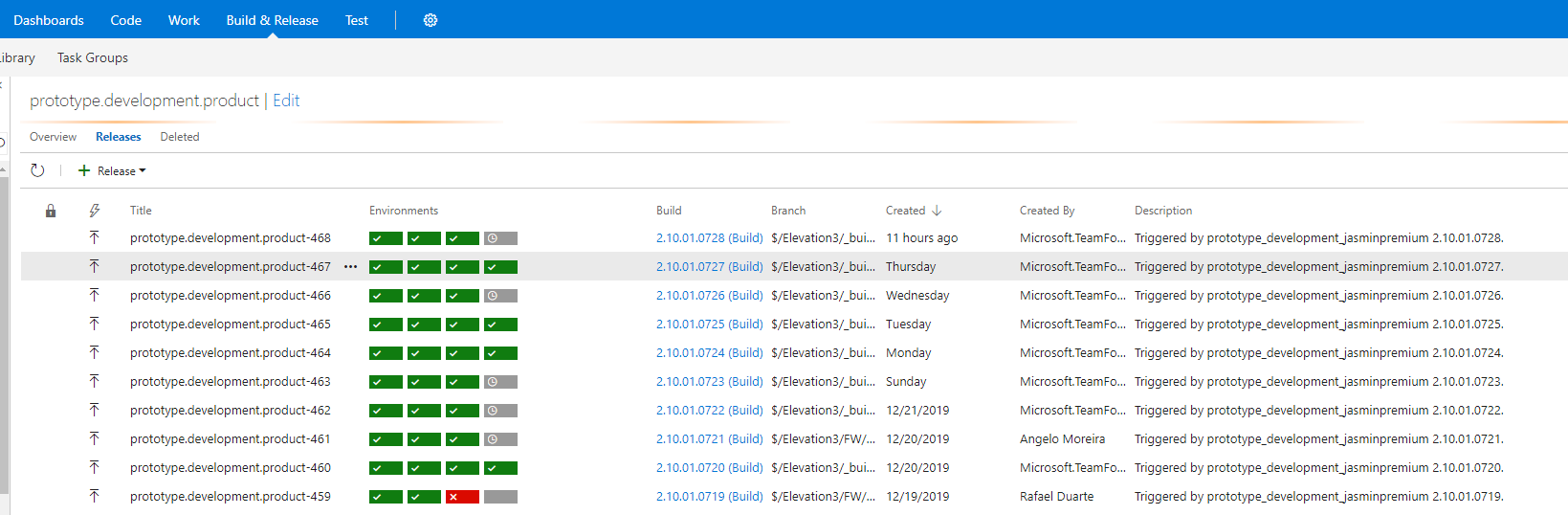Open build 2.10.01.0727 link
Screen dimensions: 1568x515
pos(710,267)
